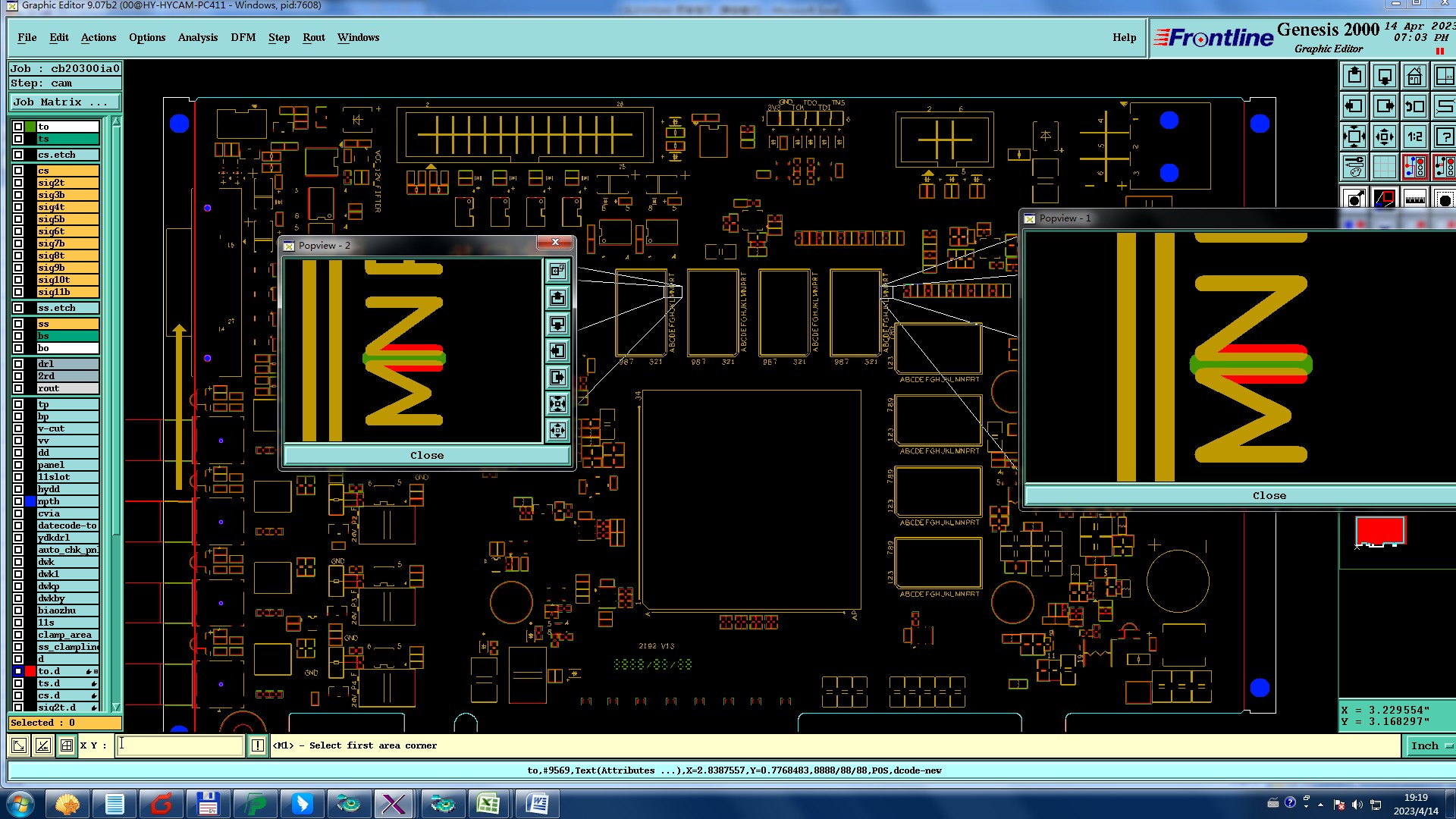This screenshot has width=1456, height=819.
Task: Toggle the checkbox for layer 'sig6t'
Action: pos(18,231)
